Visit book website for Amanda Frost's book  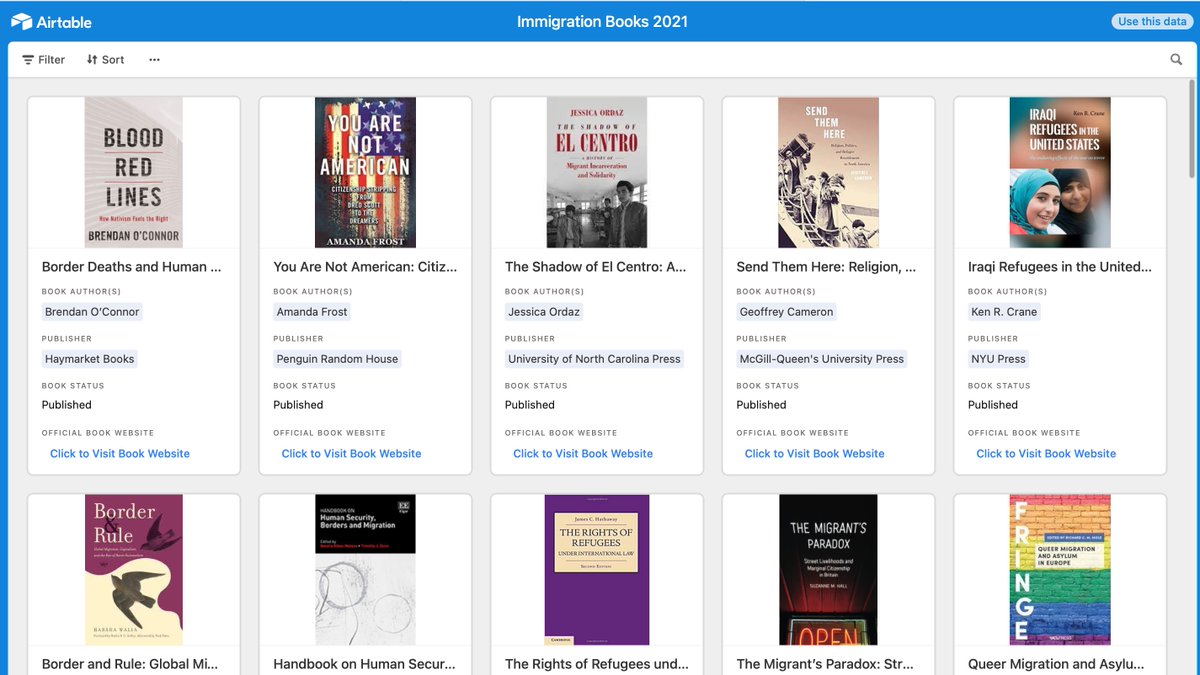point(351,454)
